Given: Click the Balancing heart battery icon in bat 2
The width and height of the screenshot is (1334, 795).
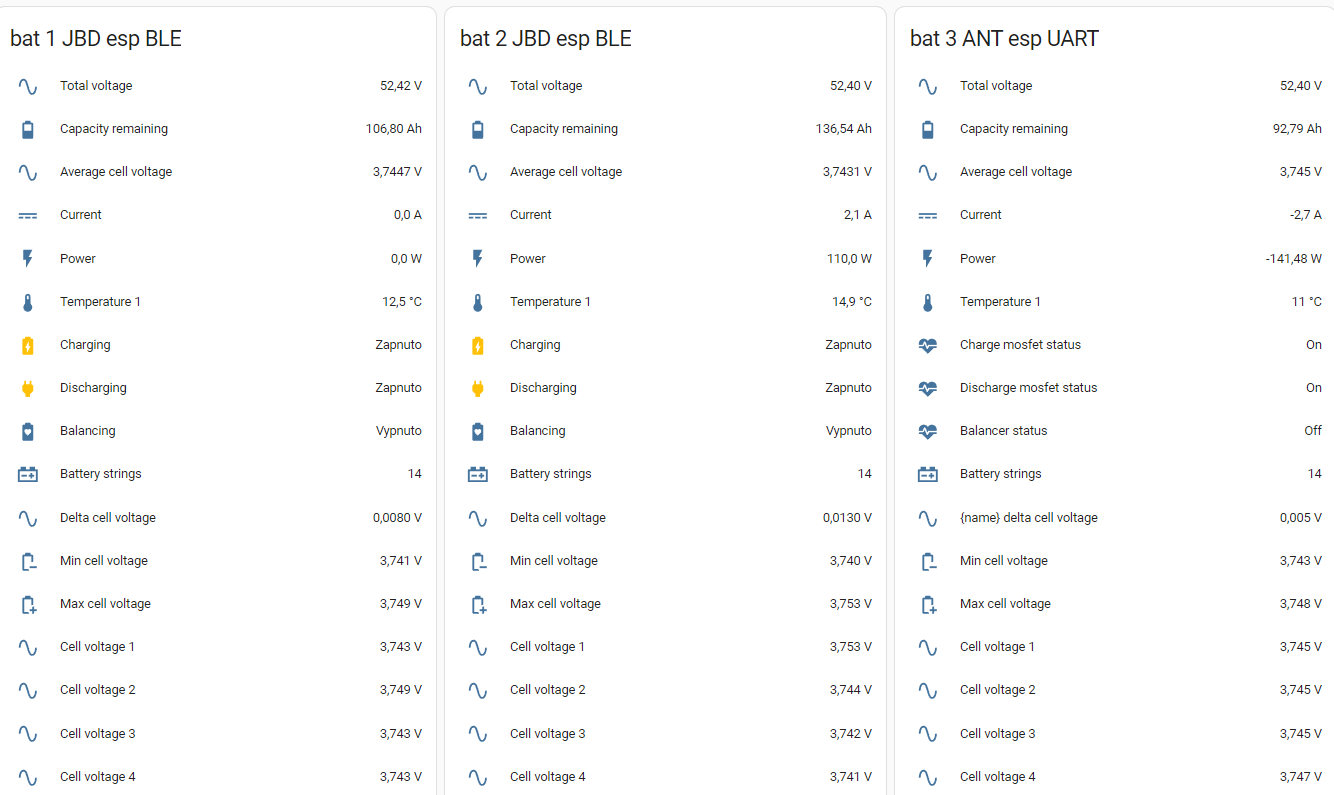Looking at the screenshot, I should 478,431.
